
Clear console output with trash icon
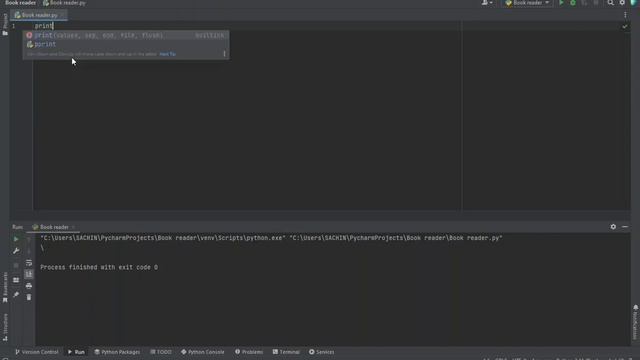[29, 297]
